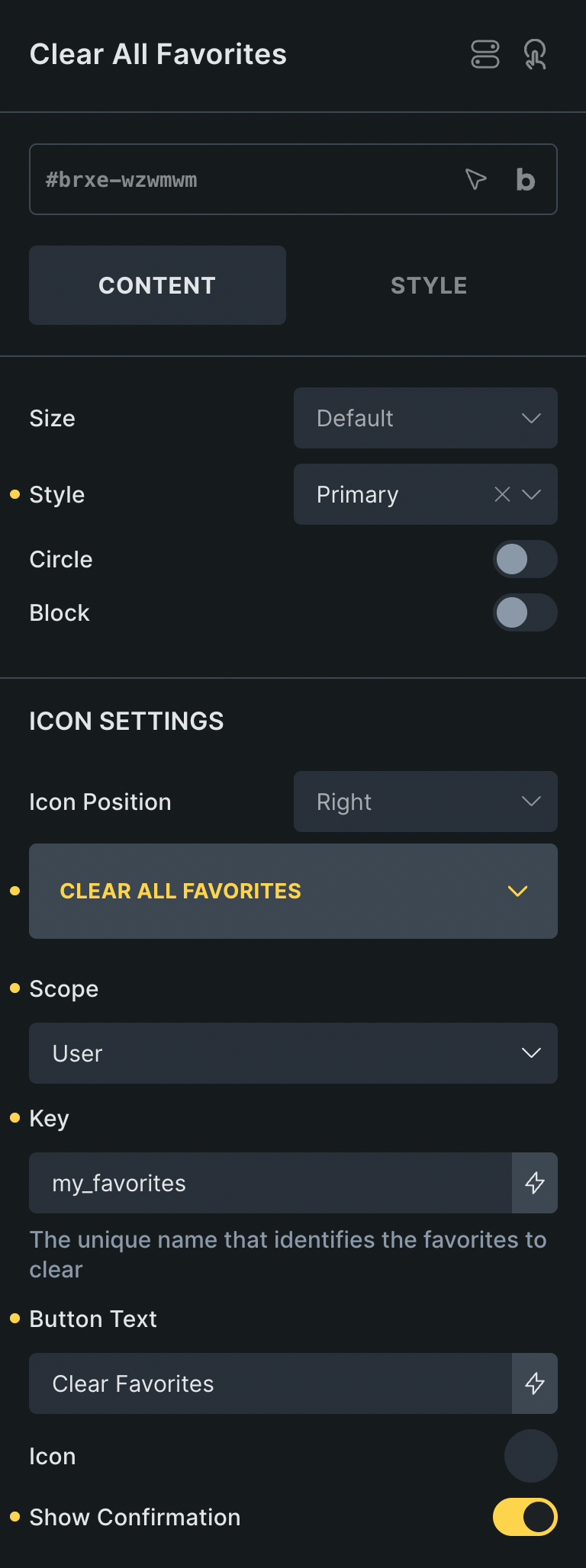Viewport: 586px width, 1568px height.
Task: Click the Bricks 'b' icon in the ID field
Action: click(524, 179)
